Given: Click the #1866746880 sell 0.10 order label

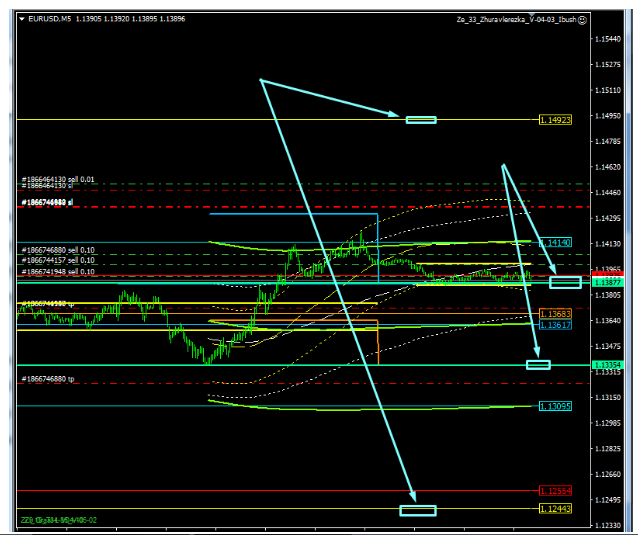Looking at the screenshot, I should click(59, 250).
